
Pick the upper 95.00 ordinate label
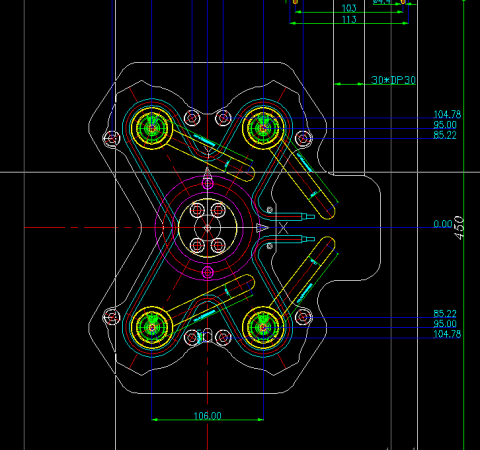tap(445, 125)
